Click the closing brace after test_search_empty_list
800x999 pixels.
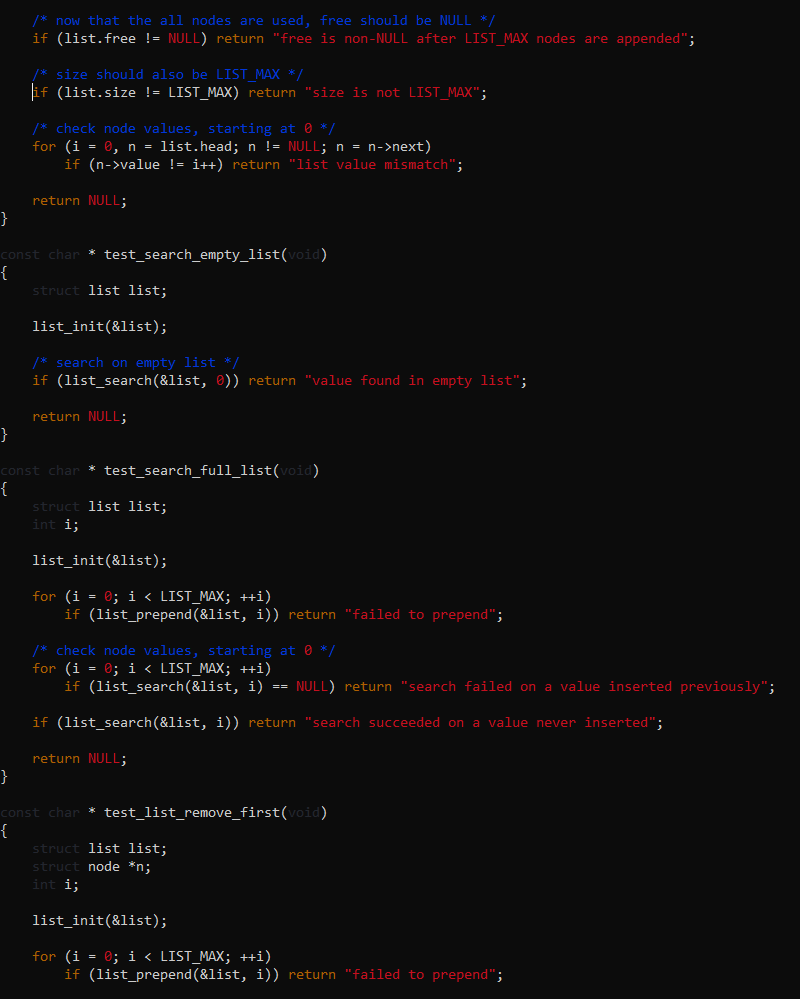pos(4,434)
